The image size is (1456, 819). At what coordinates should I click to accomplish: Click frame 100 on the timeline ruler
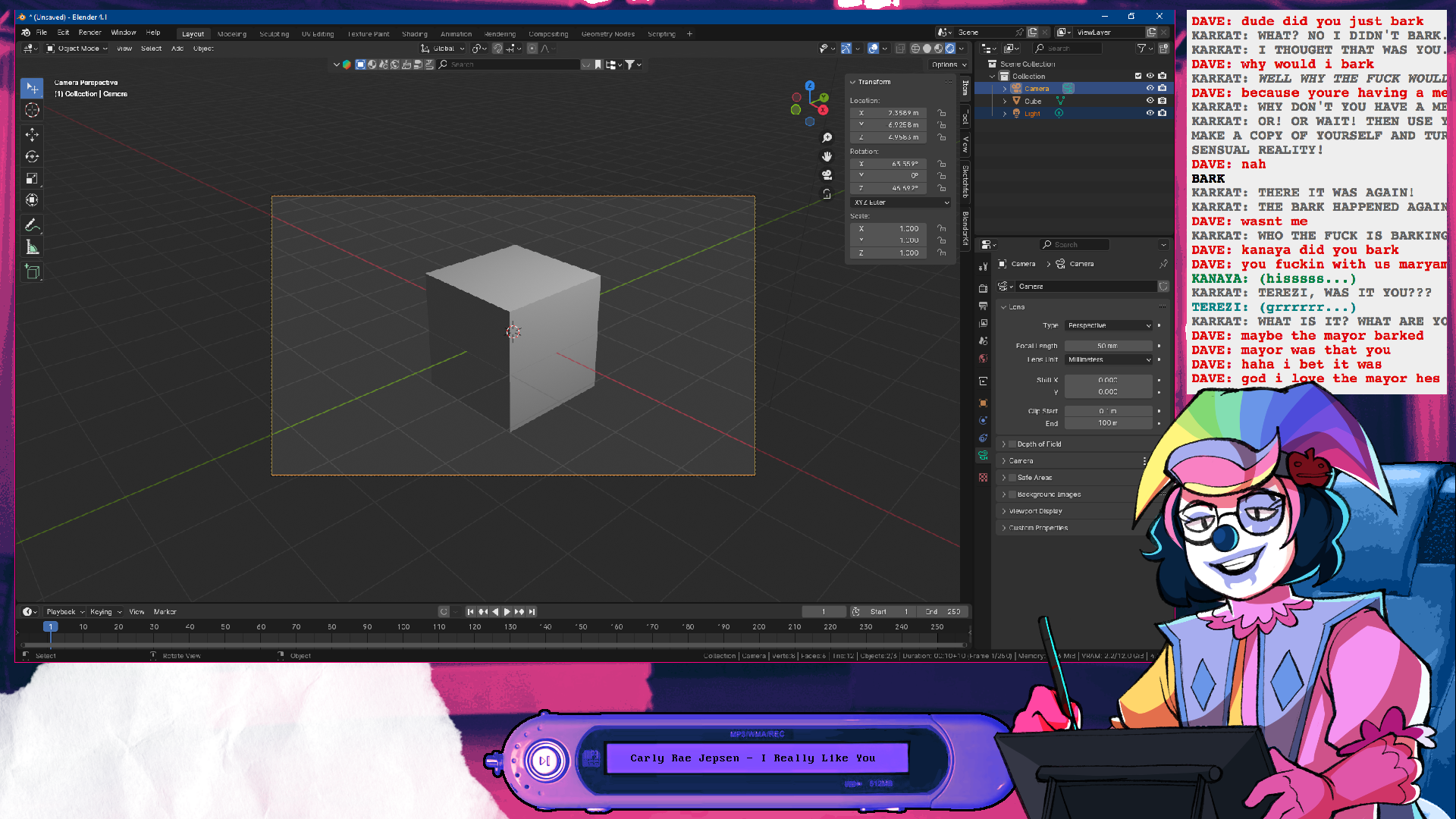point(403,627)
